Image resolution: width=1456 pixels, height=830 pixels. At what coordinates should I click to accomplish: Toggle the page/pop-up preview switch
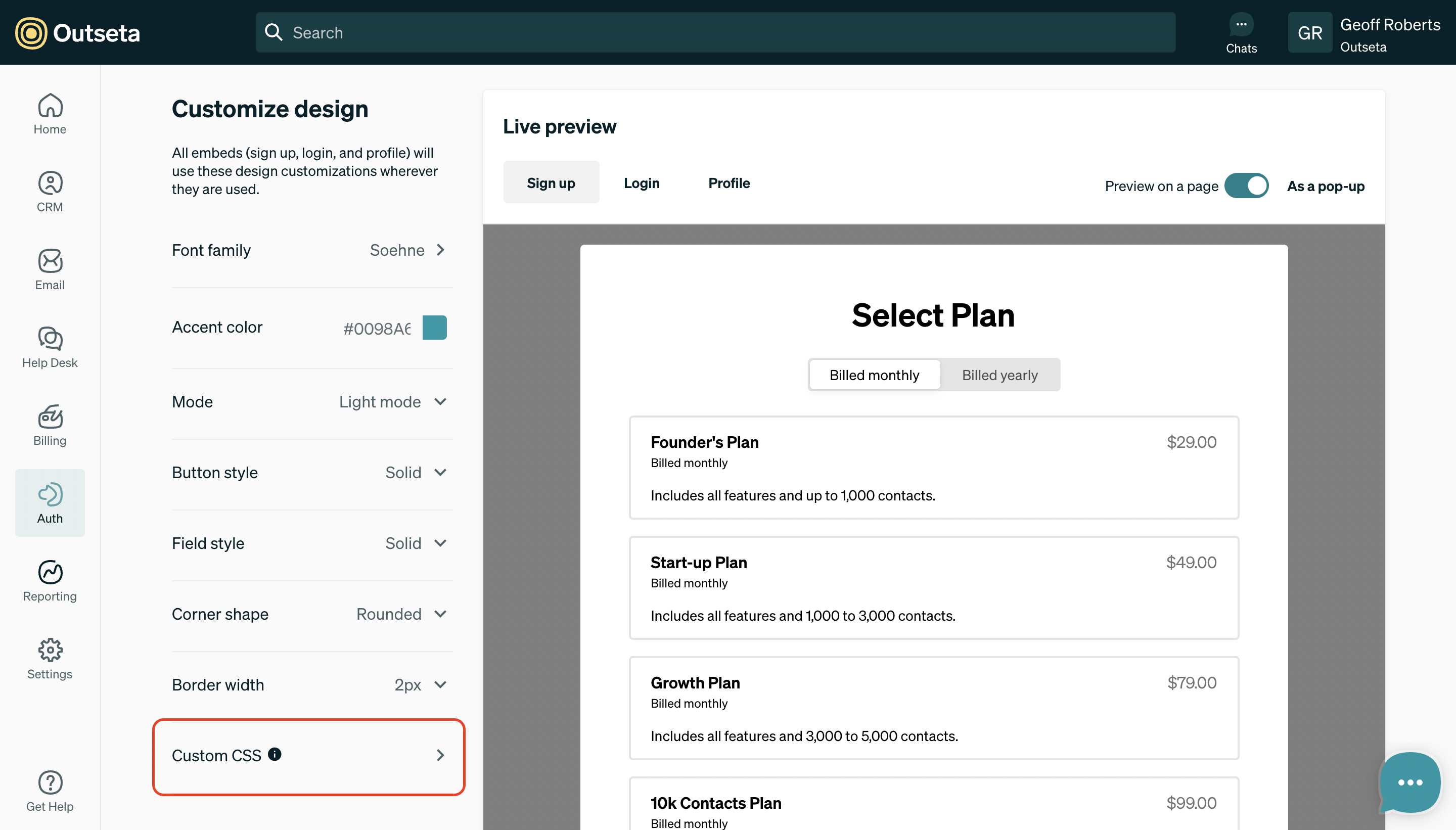pos(1246,186)
